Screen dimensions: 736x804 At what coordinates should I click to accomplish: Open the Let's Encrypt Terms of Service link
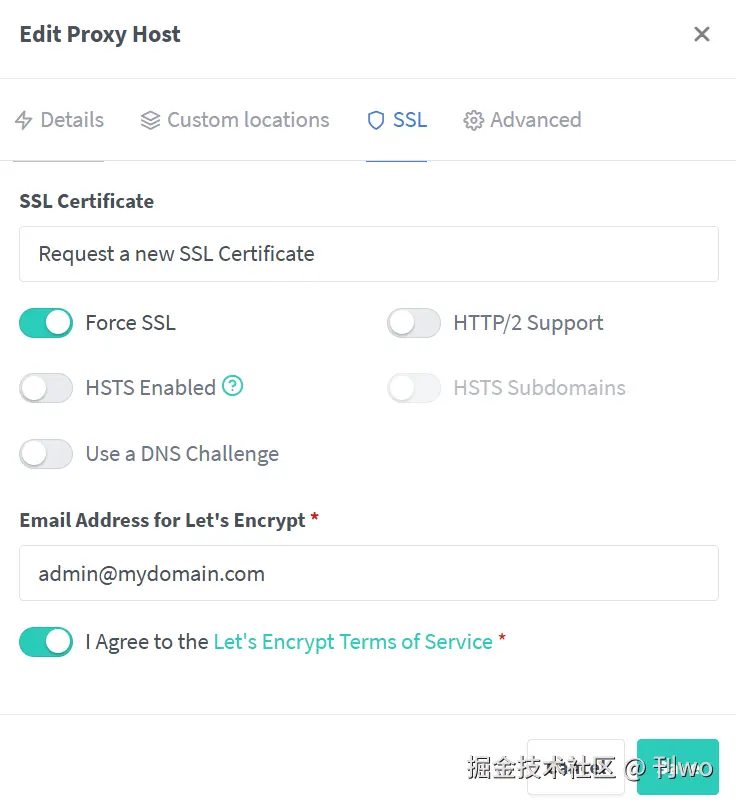click(x=353, y=642)
